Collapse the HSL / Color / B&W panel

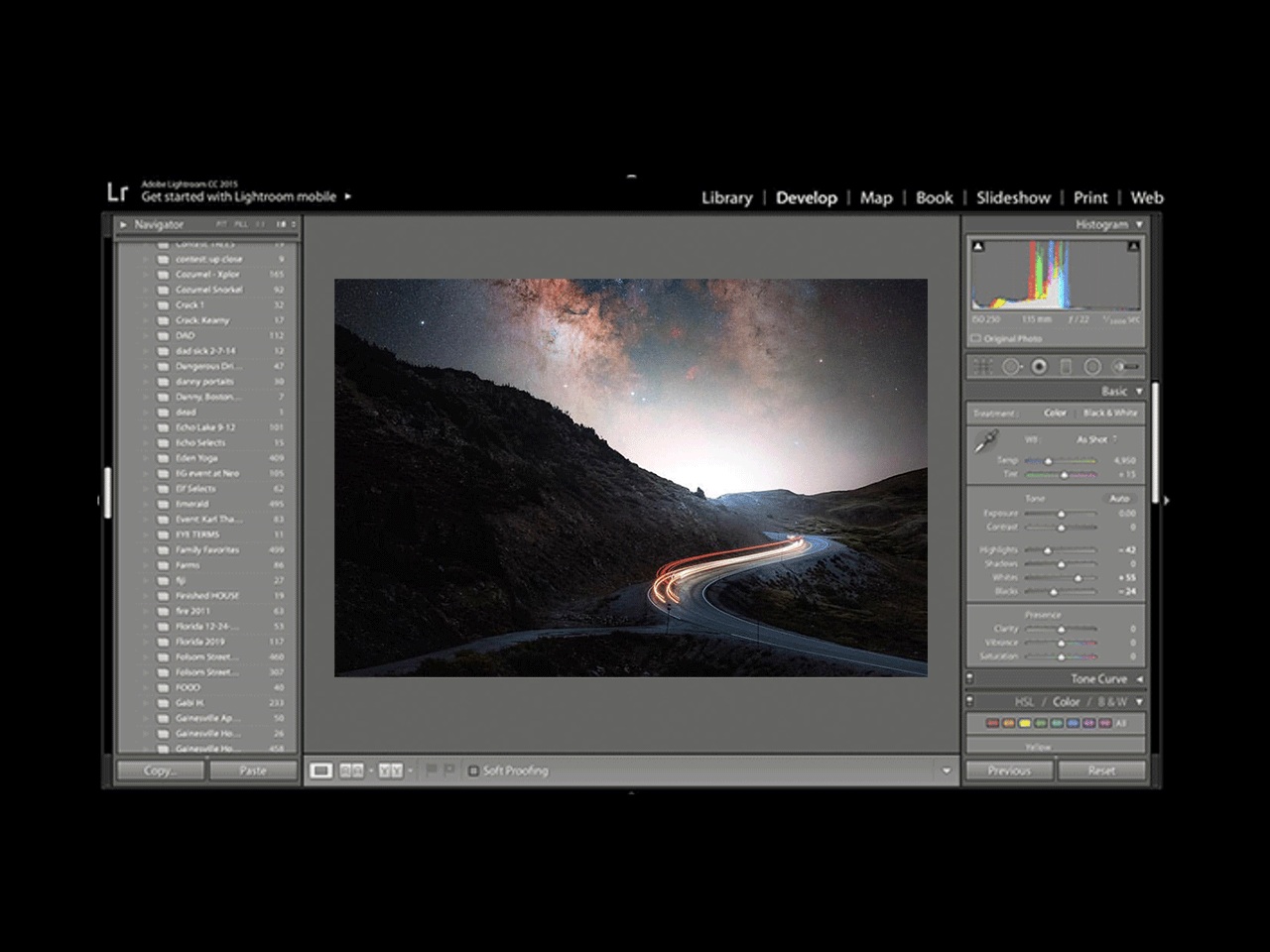[1139, 702]
